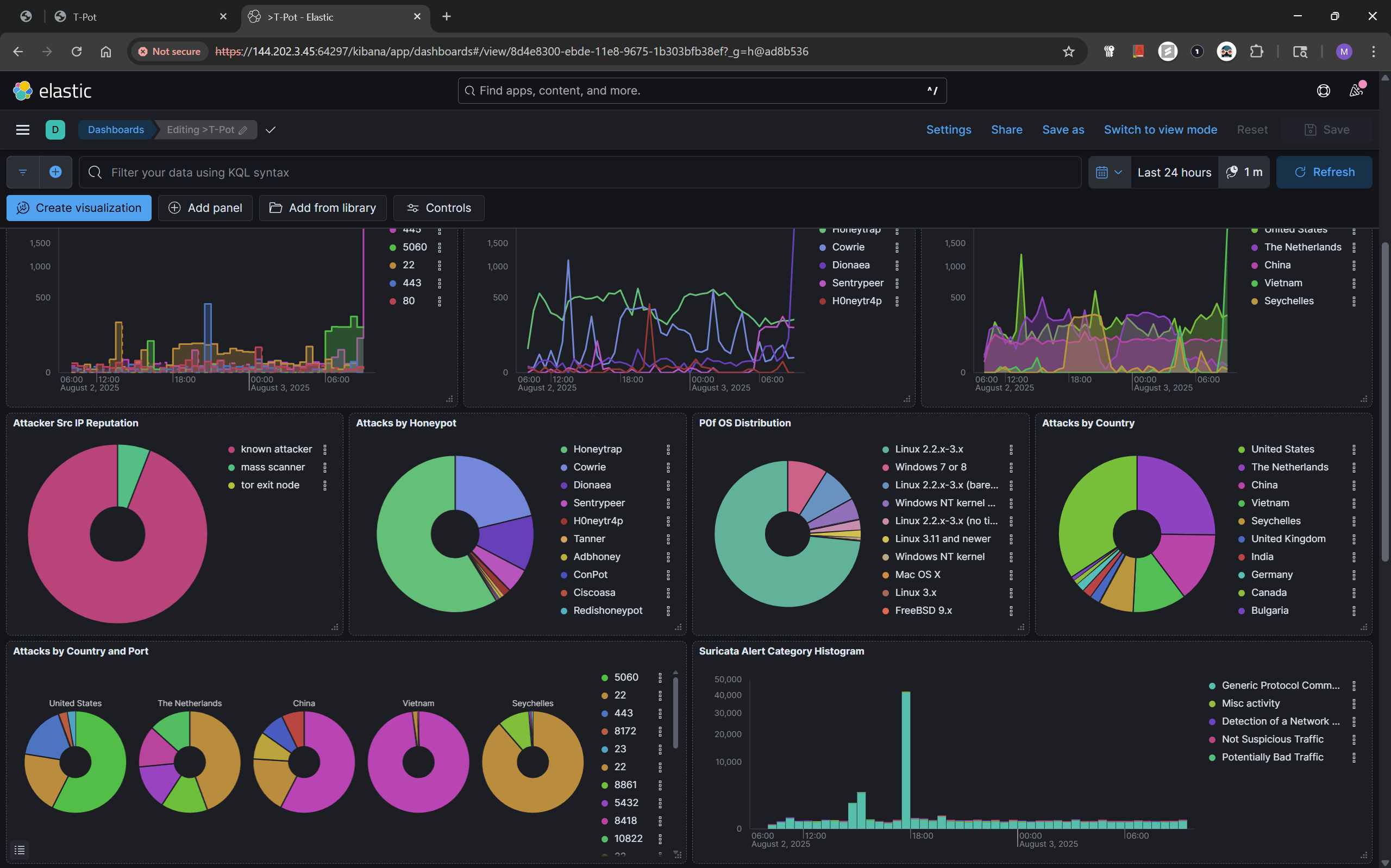1391x868 pixels.
Task: Open Chrome three-dot menu
Action: pyautogui.click(x=1373, y=52)
